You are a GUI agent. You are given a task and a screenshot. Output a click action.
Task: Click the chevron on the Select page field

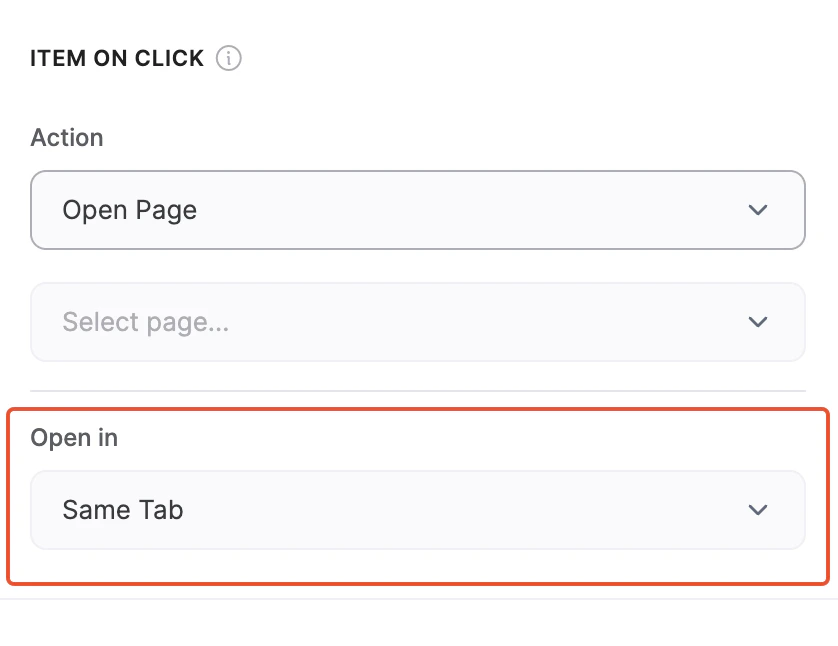pyautogui.click(x=758, y=322)
